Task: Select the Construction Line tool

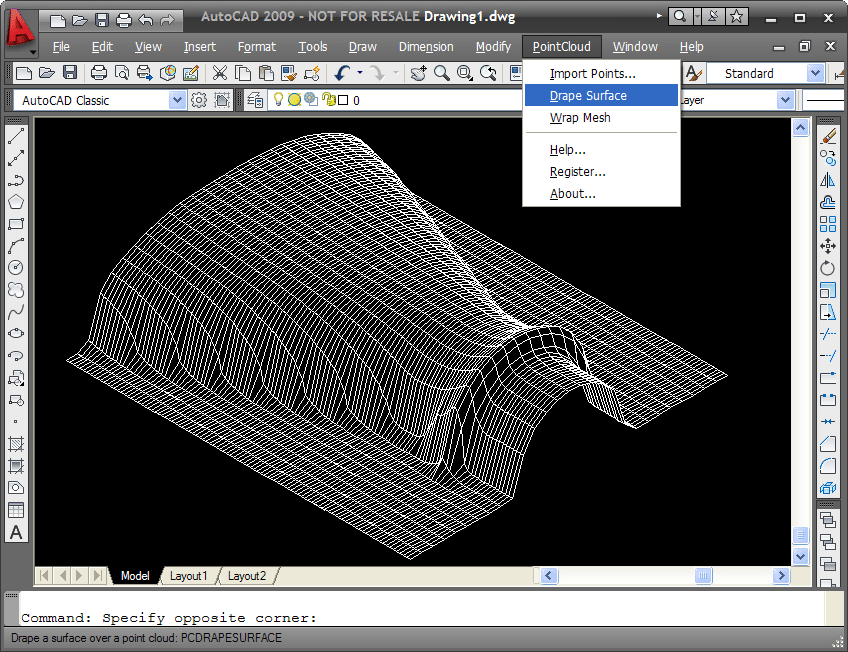Action: 16,158
